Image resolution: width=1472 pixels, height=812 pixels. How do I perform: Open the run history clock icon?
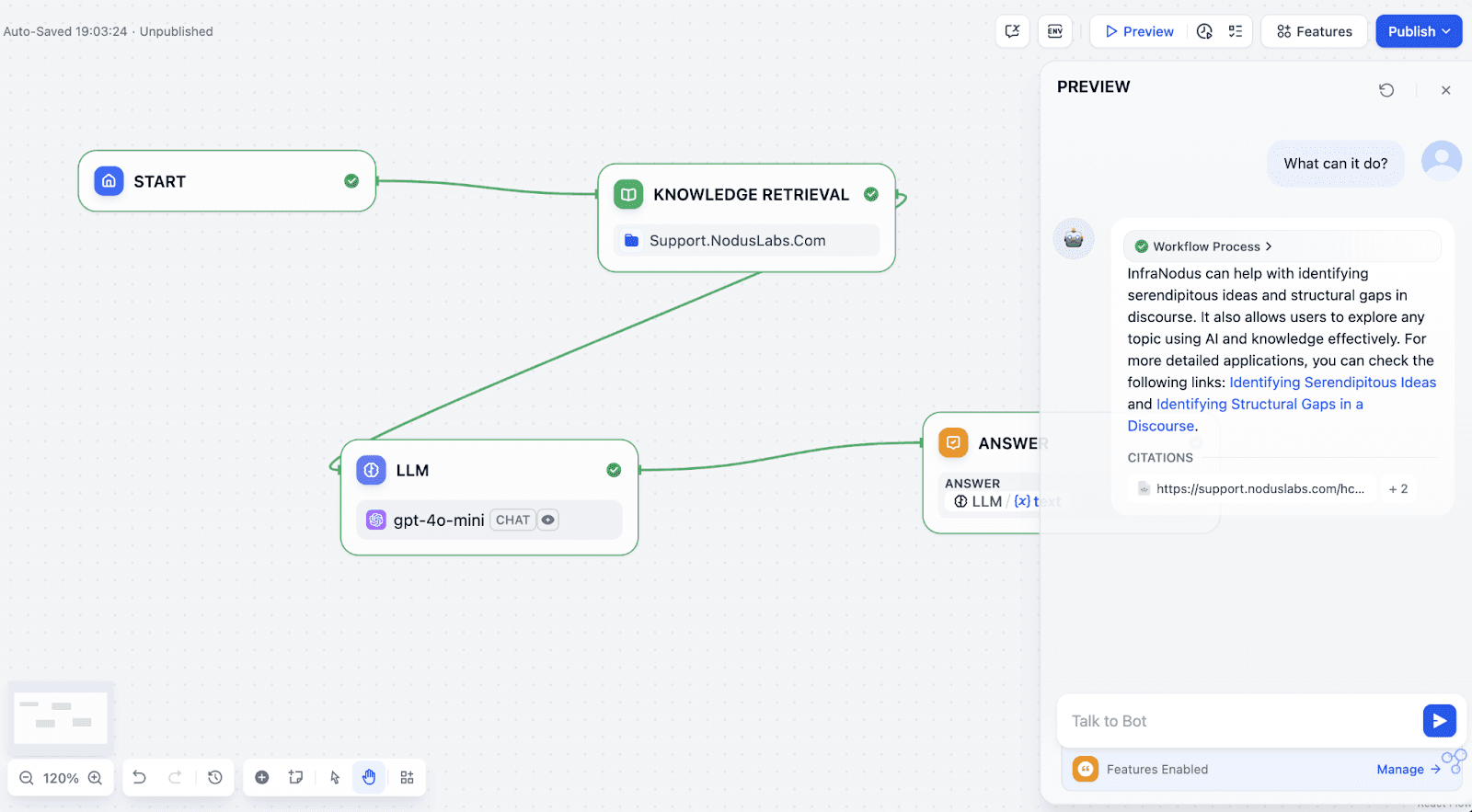(1204, 31)
